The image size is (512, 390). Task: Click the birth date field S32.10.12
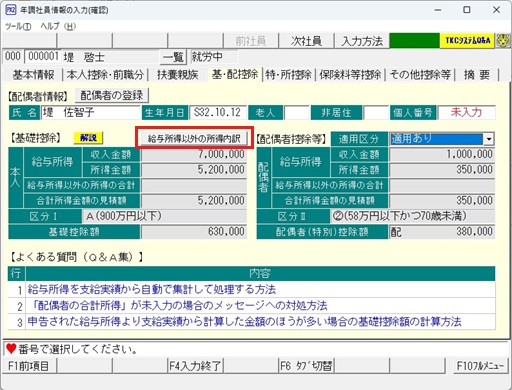pos(218,113)
